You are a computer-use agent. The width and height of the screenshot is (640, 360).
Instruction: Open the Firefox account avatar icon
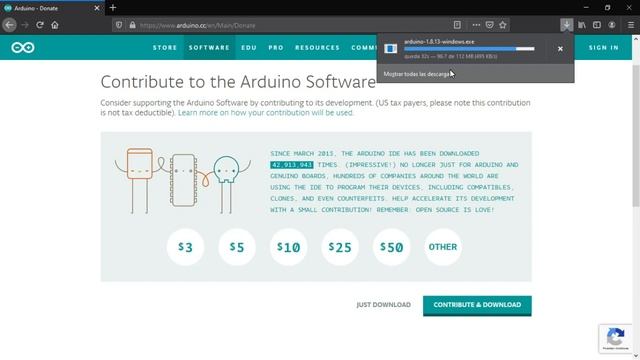612,25
